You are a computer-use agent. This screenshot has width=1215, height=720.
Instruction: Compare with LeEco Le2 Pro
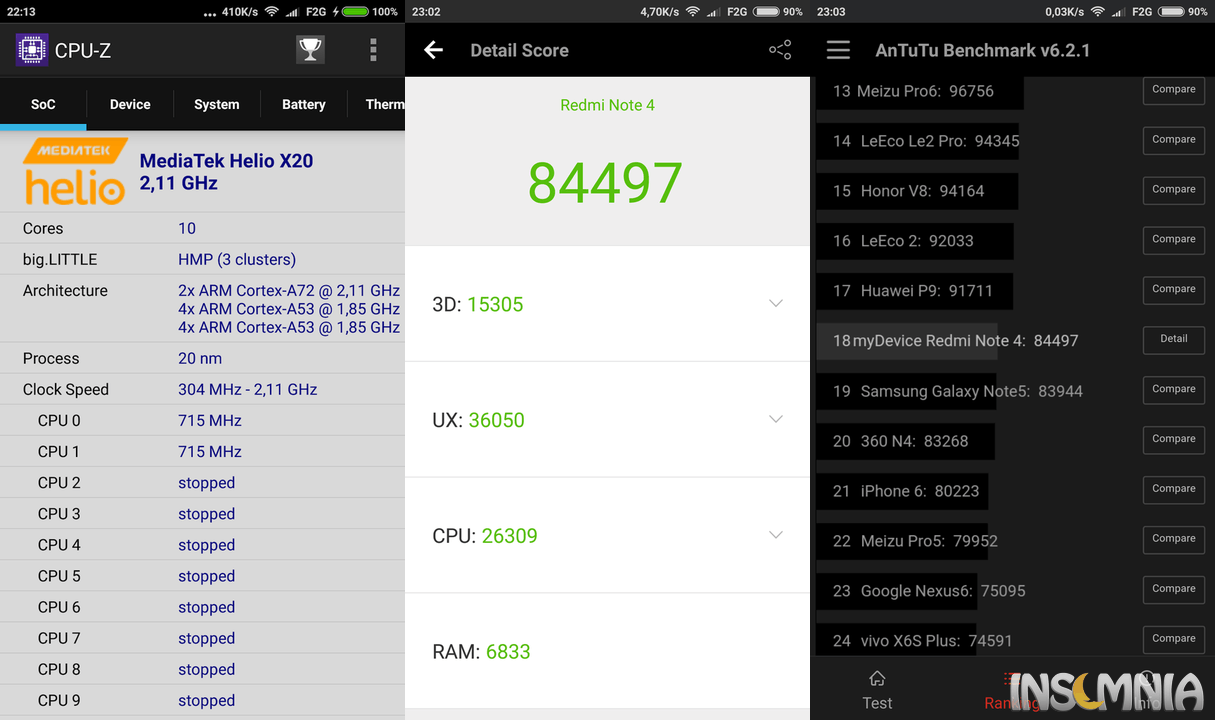pos(1174,140)
